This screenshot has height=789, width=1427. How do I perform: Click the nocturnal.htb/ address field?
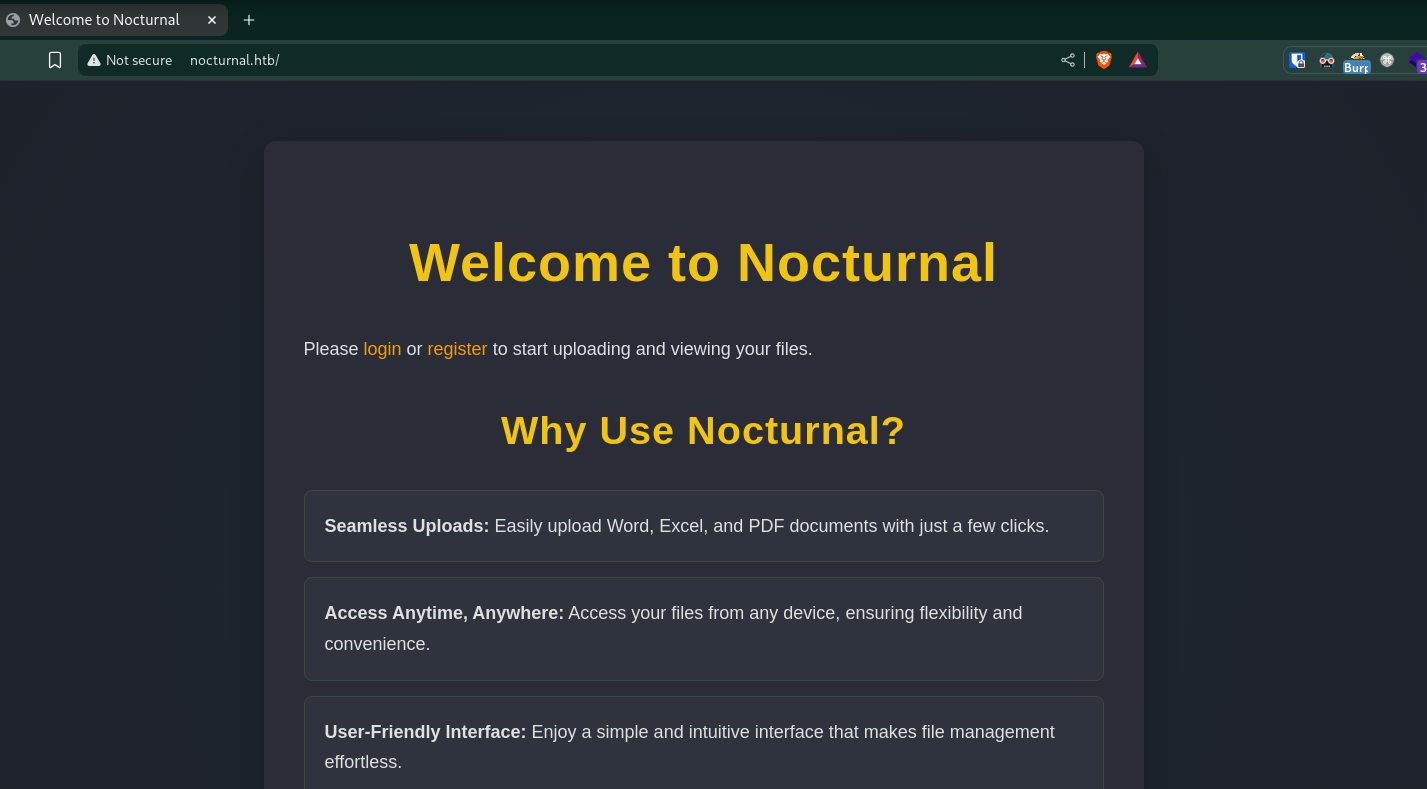[x=620, y=60]
